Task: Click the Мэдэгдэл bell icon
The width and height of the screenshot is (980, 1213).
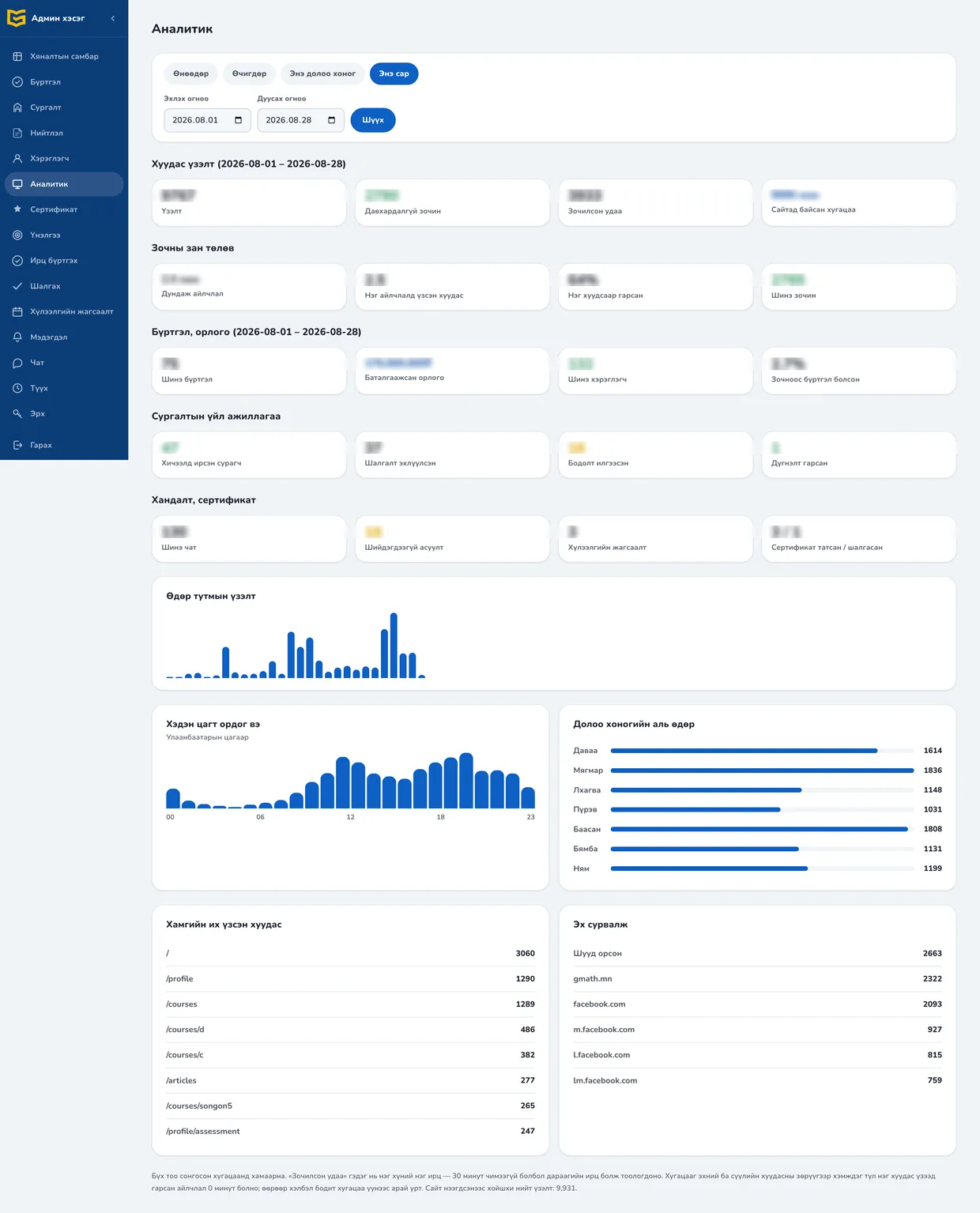Action: (17, 337)
